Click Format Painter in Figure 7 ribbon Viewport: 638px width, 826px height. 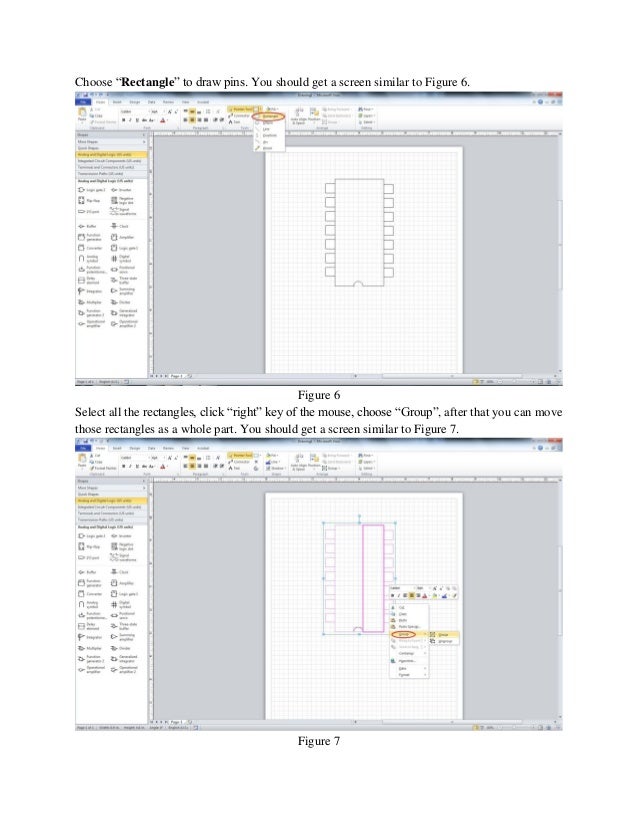click(102, 468)
